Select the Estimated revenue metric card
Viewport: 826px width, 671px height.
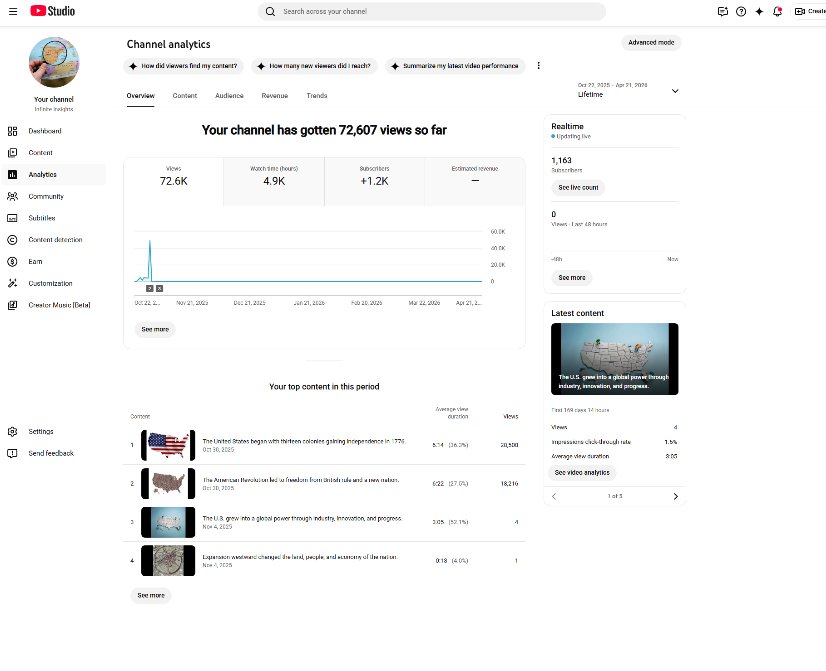(475, 181)
